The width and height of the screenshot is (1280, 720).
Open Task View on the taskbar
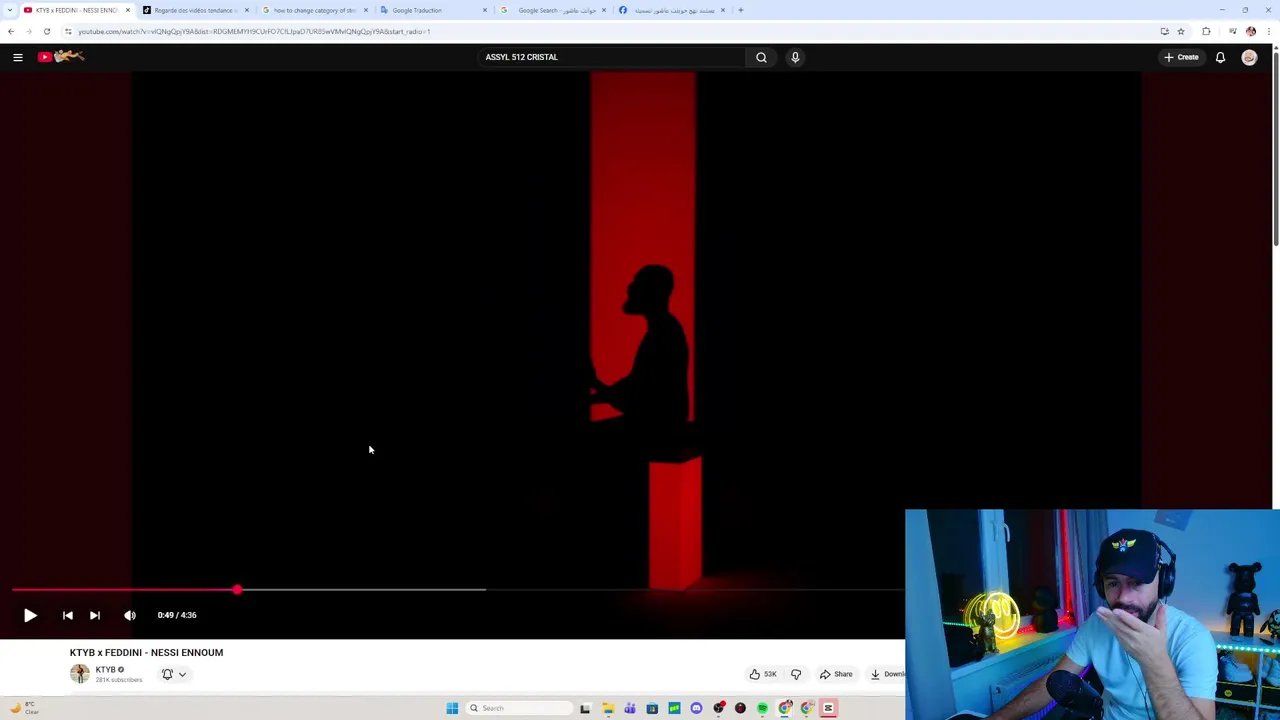point(585,708)
